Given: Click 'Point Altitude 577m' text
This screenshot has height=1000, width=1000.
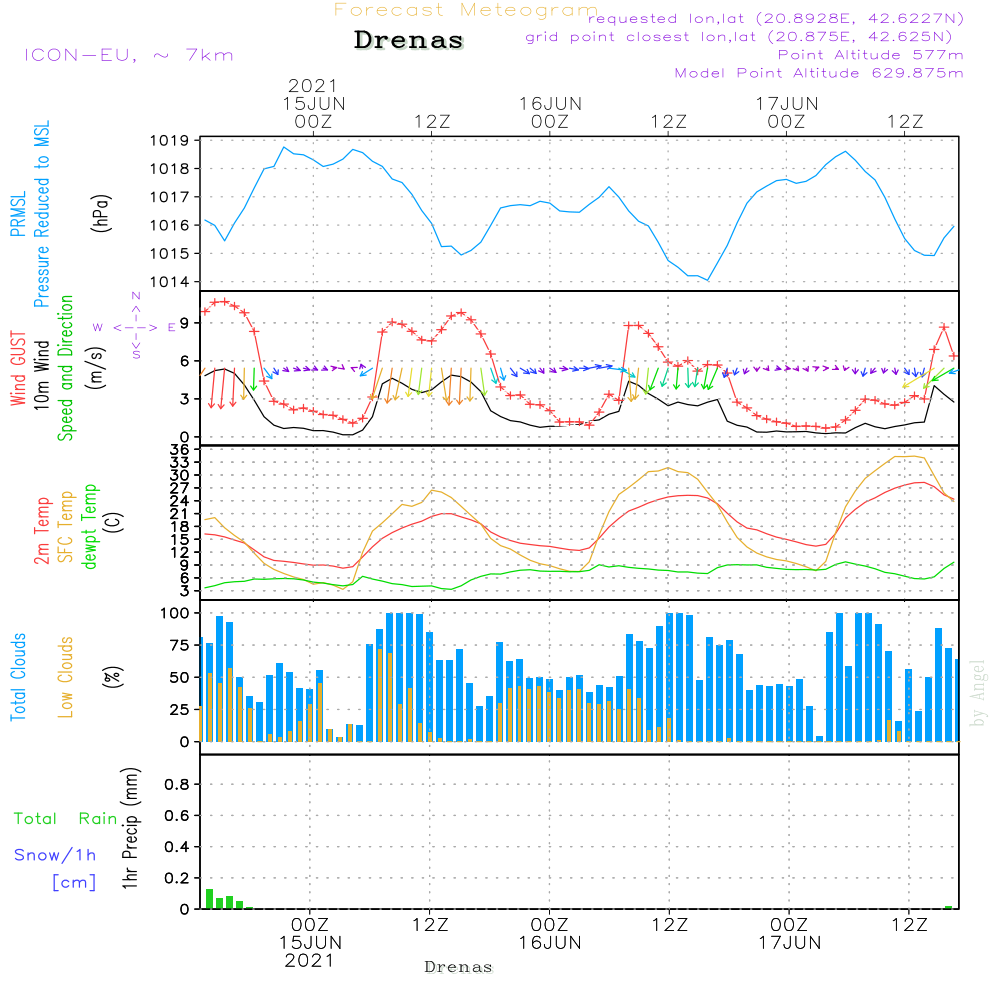Looking at the screenshot, I should 870,55.
